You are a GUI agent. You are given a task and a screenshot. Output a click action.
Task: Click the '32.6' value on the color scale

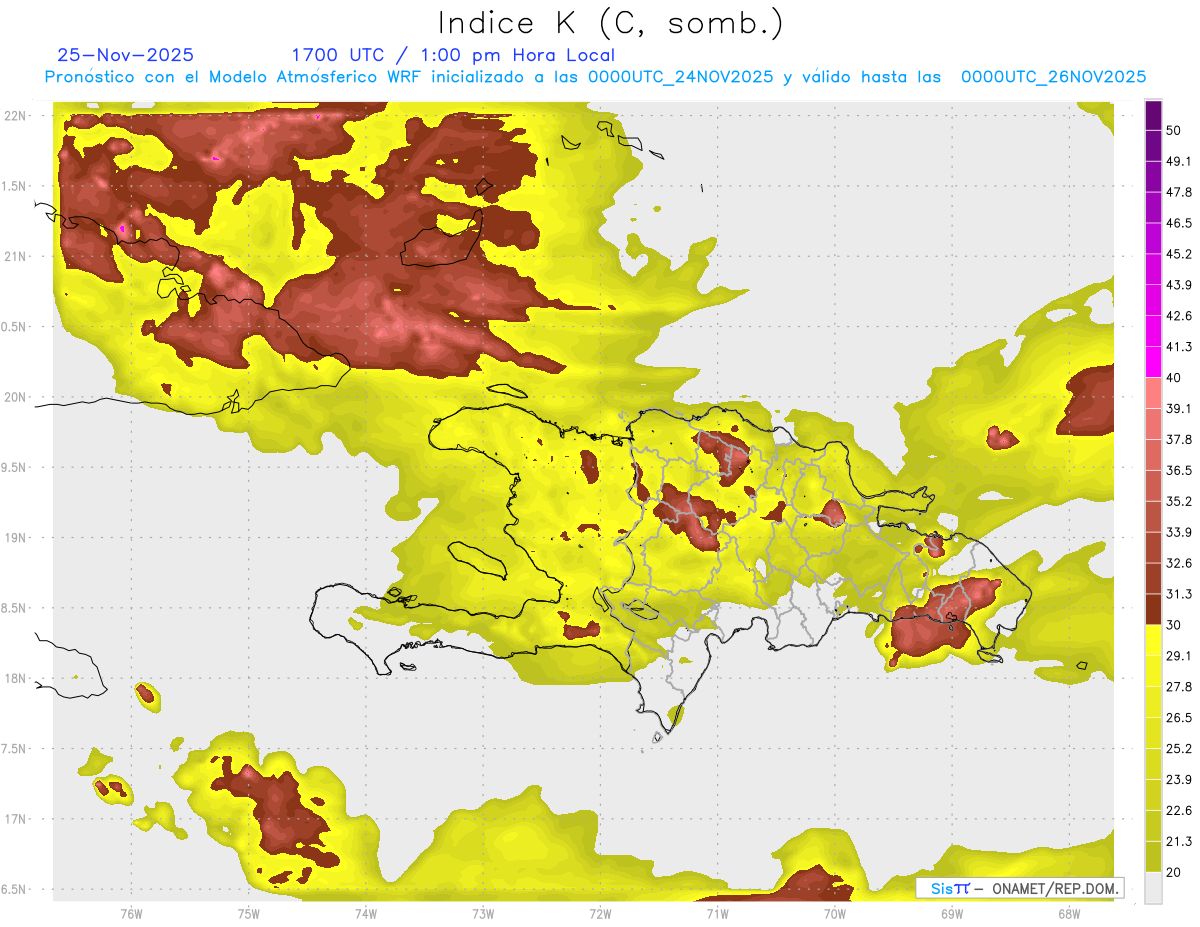pyautogui.click(x=1179, y=563)
